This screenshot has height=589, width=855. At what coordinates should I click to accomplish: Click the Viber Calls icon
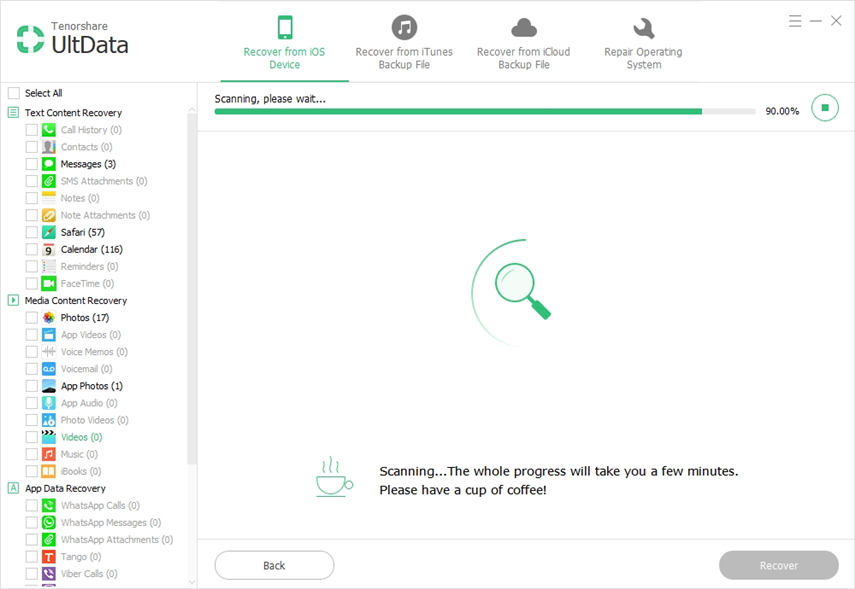[49, 574]
